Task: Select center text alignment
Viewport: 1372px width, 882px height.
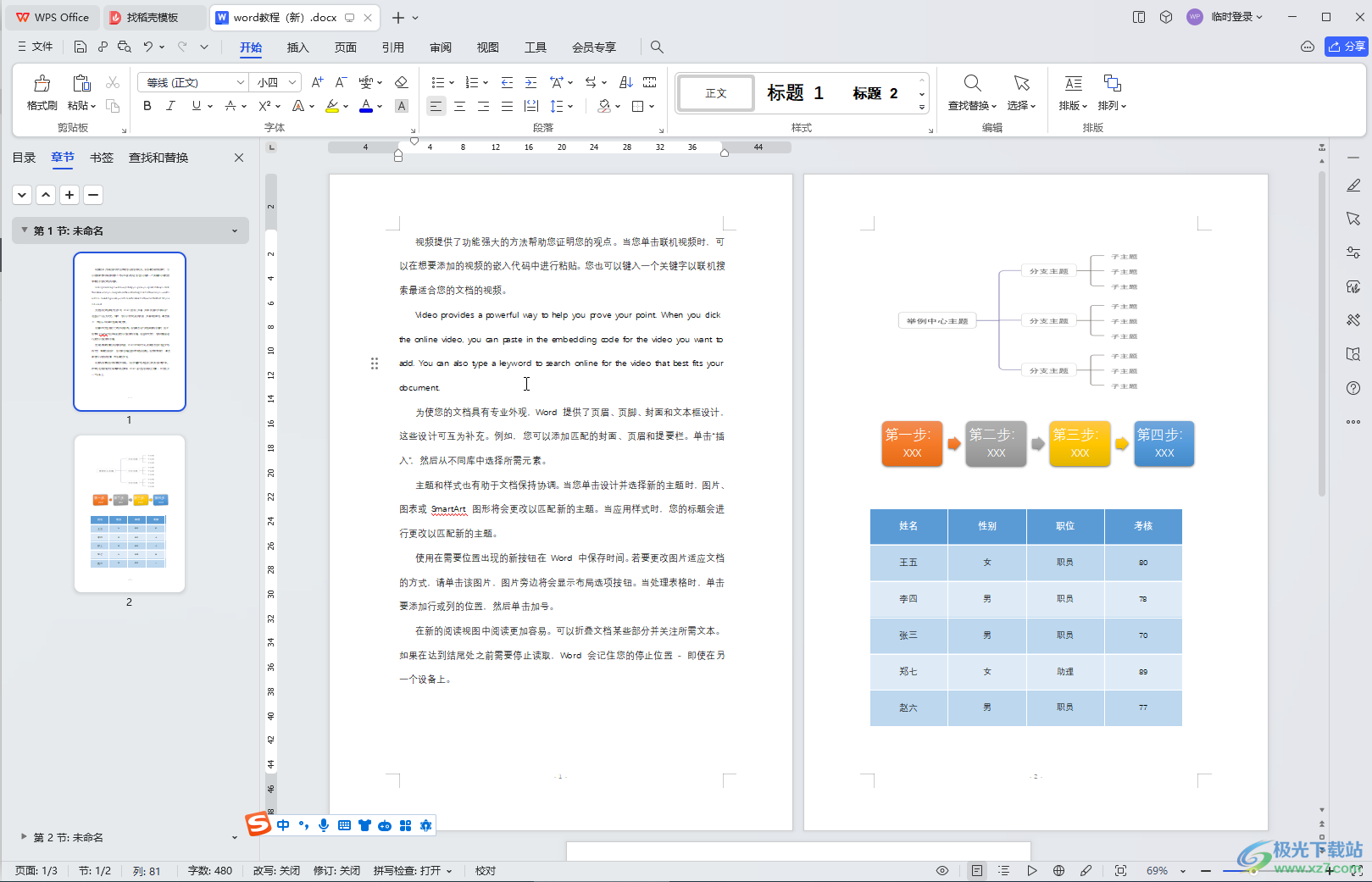Action: click(459, 106)
